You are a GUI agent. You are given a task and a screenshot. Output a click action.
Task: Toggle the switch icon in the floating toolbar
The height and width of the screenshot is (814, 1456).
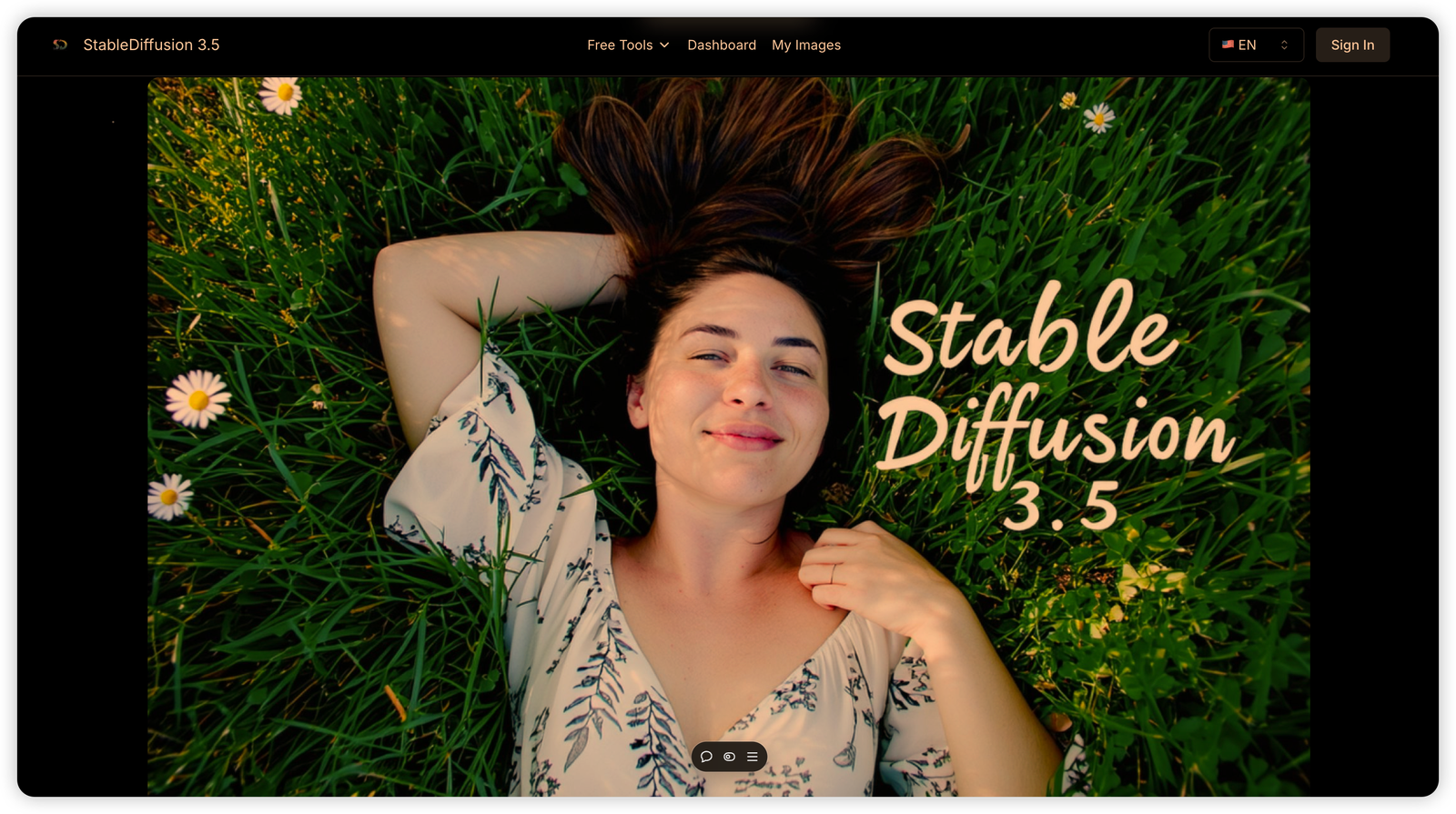click(x=729, y=757)
